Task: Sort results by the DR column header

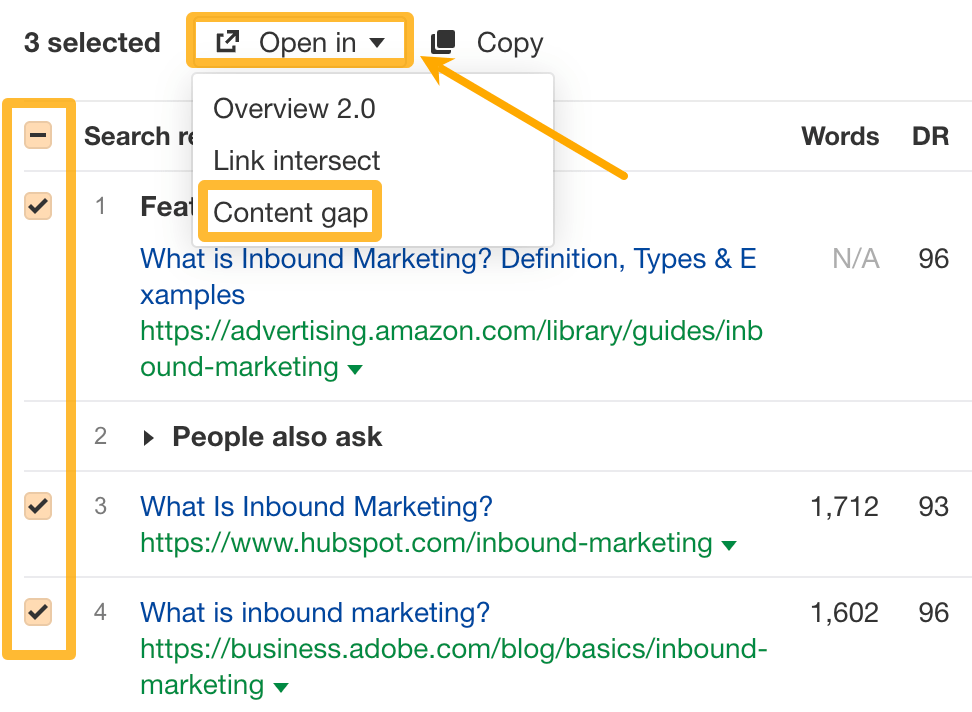Action: [931, 136]
